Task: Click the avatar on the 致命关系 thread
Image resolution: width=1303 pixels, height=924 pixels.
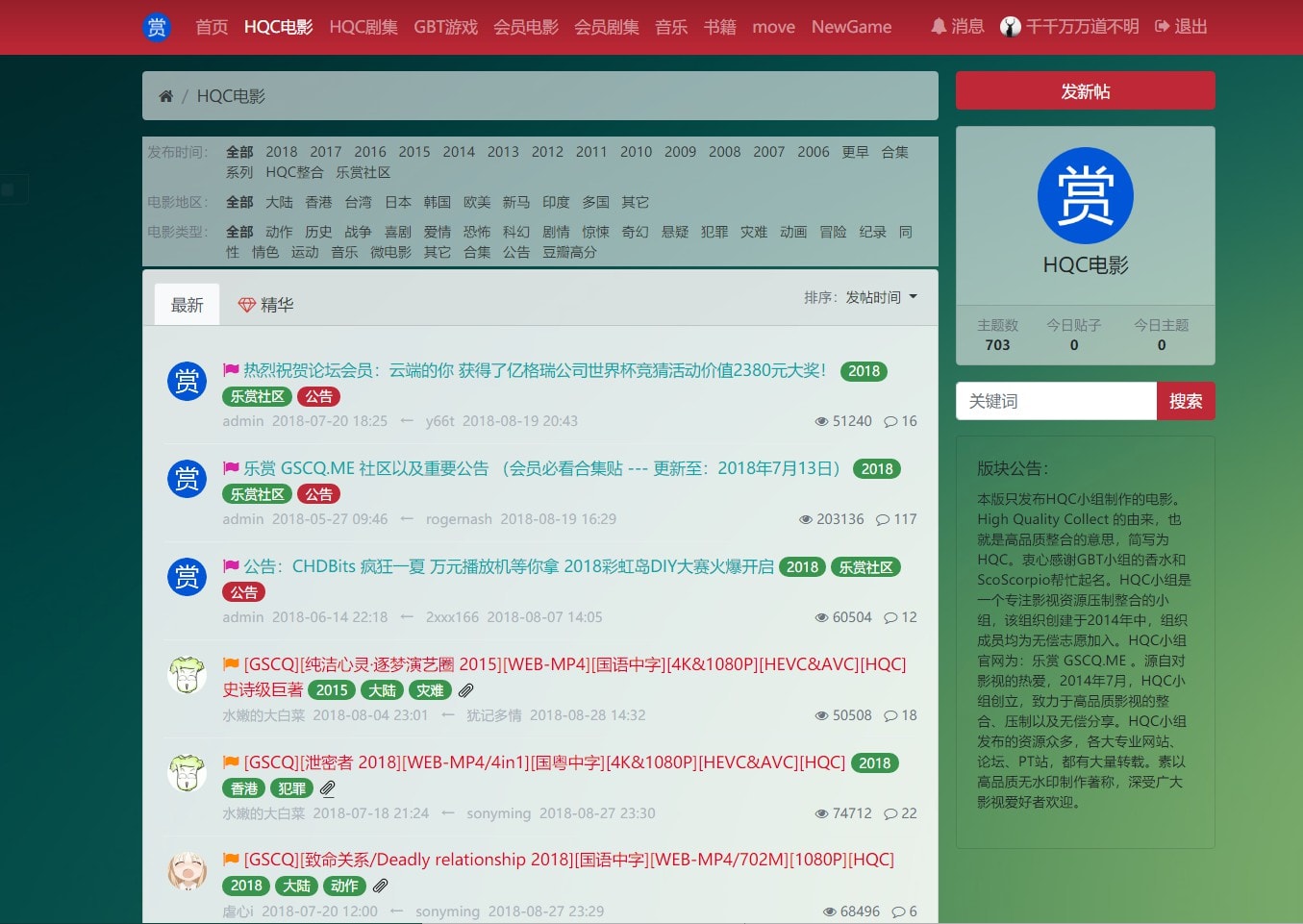Action: pos(188,871)
